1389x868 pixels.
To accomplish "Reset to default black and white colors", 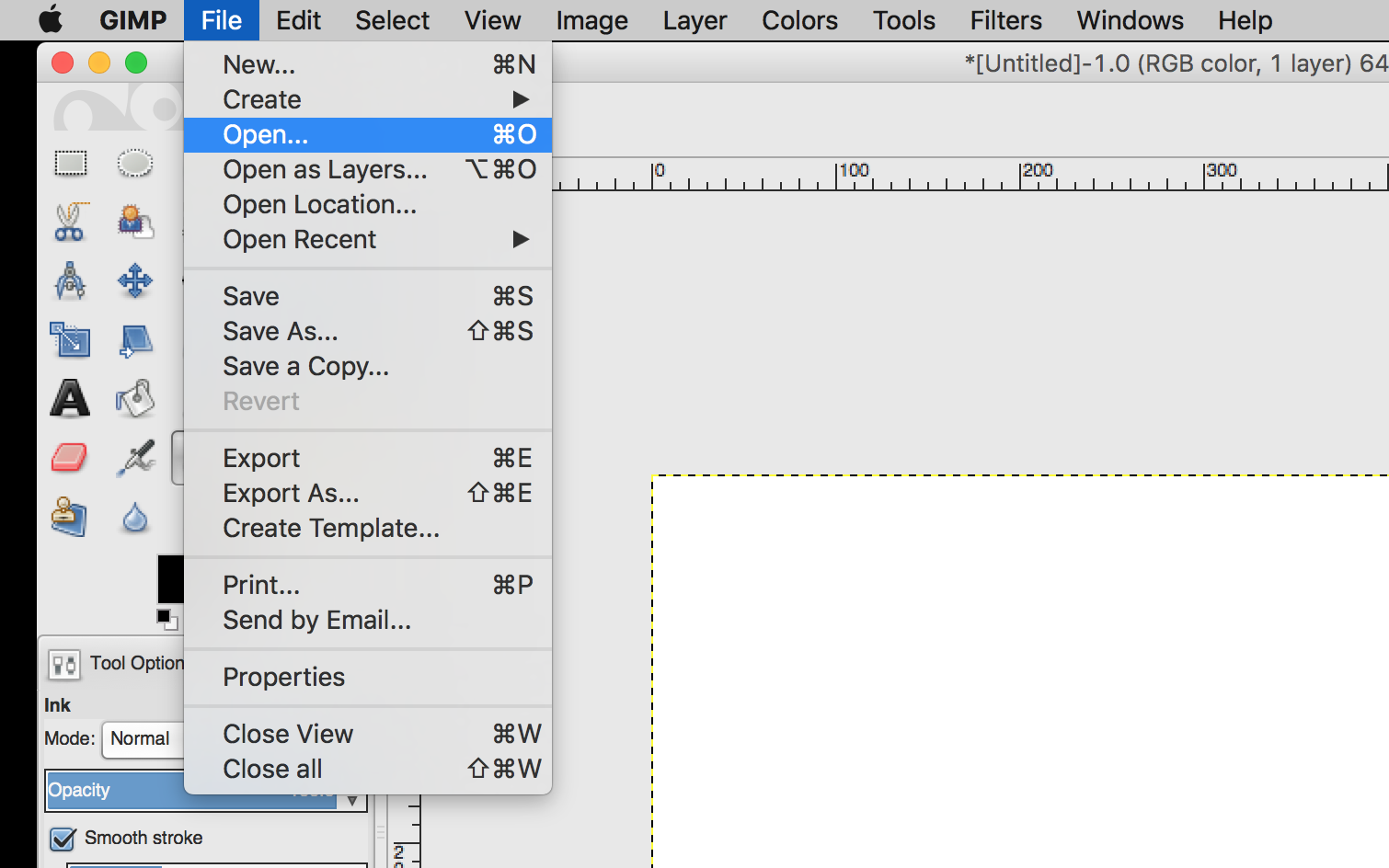I will [166, 620].
